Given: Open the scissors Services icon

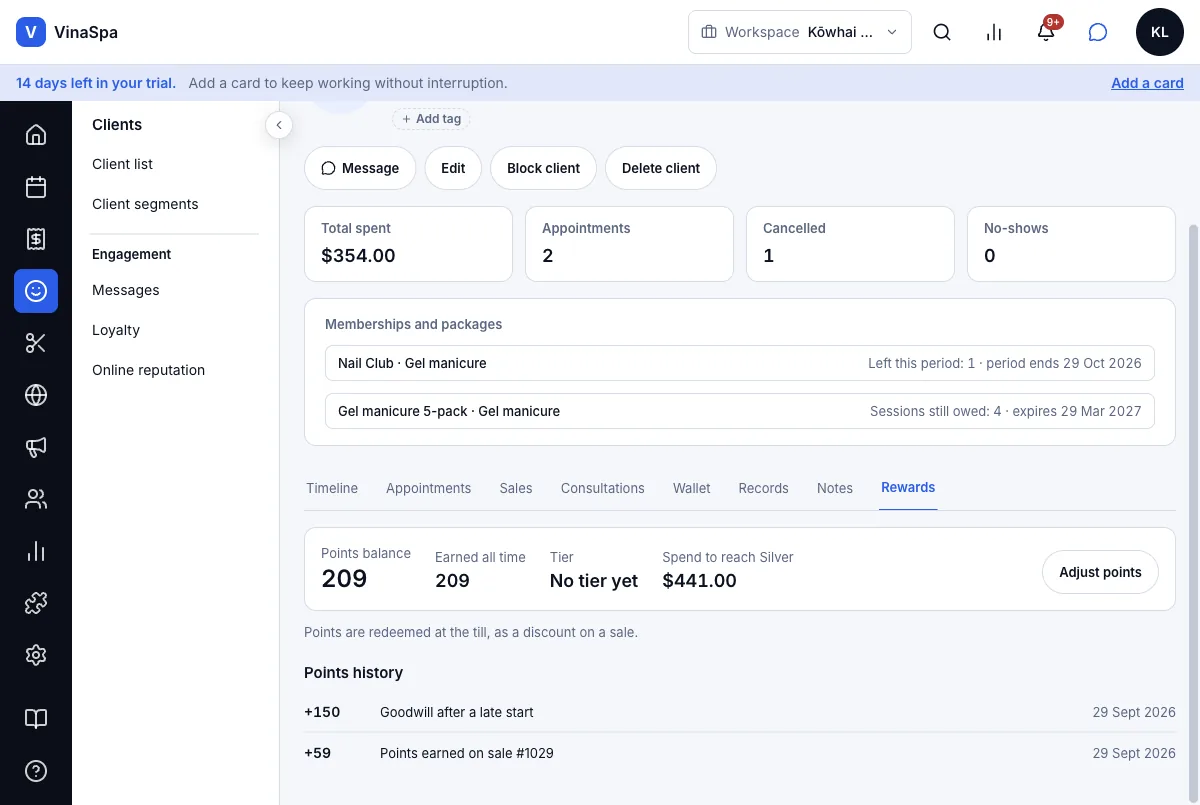Looking at the screenshot, I should click(x=36, y=343).
